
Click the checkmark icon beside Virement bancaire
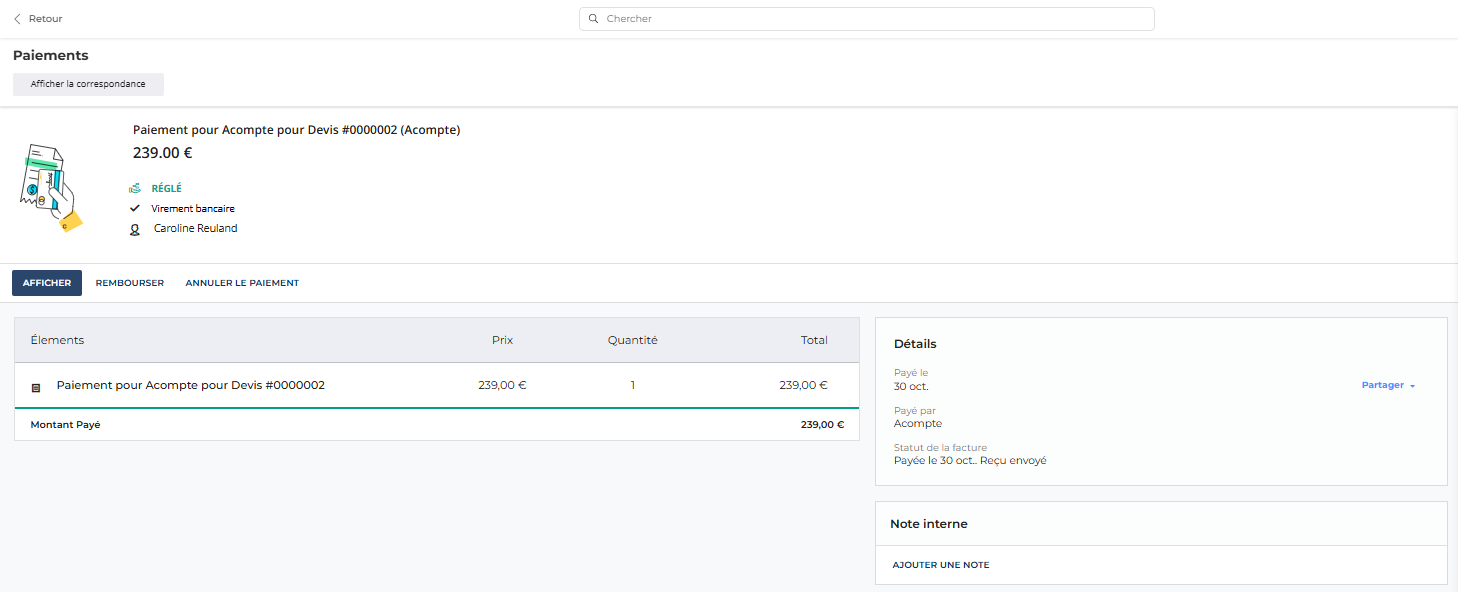pos(135,208)
